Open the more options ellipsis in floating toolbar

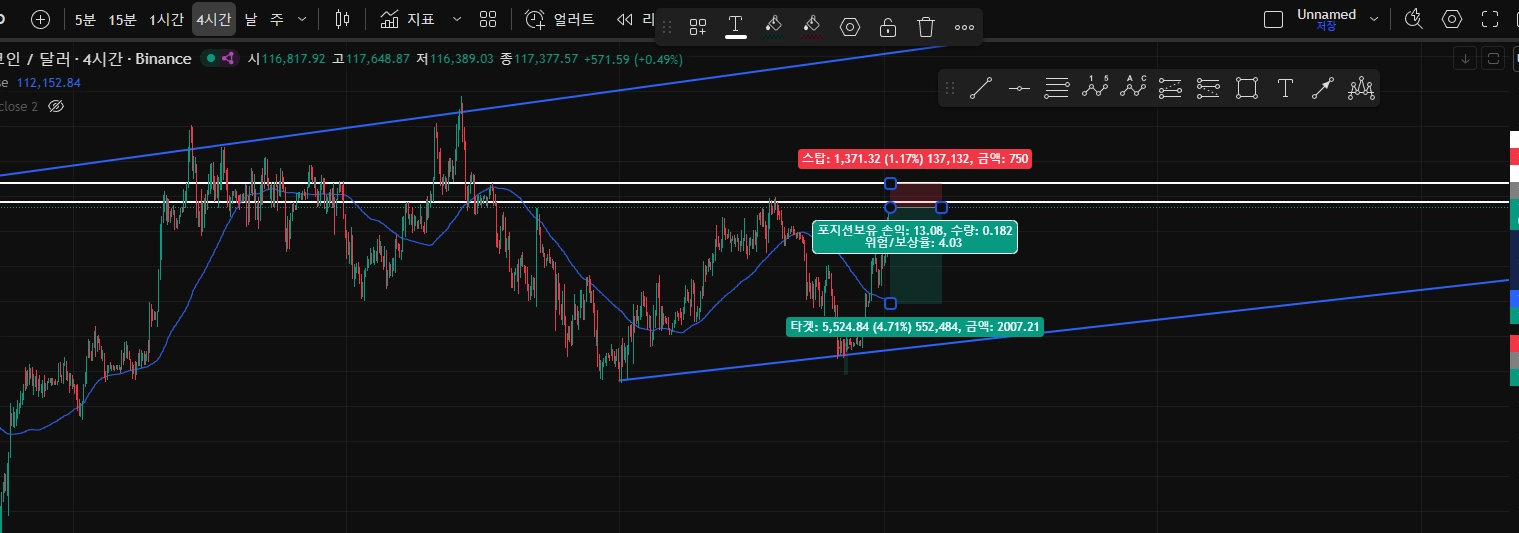pos(964,27)
